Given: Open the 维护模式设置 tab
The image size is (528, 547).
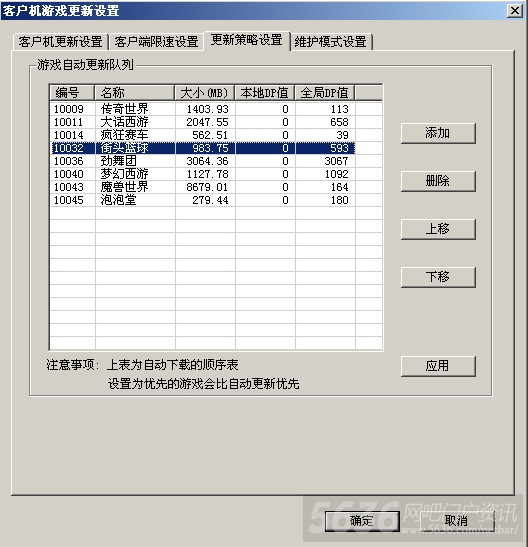Looking at the screenshot, I should pos(331,42).
